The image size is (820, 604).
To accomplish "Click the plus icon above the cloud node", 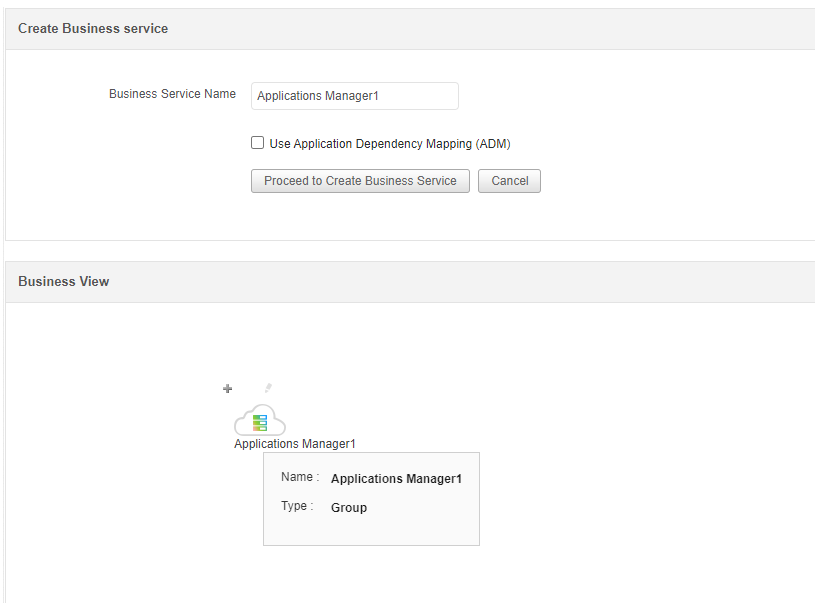I will pos(227,388).
